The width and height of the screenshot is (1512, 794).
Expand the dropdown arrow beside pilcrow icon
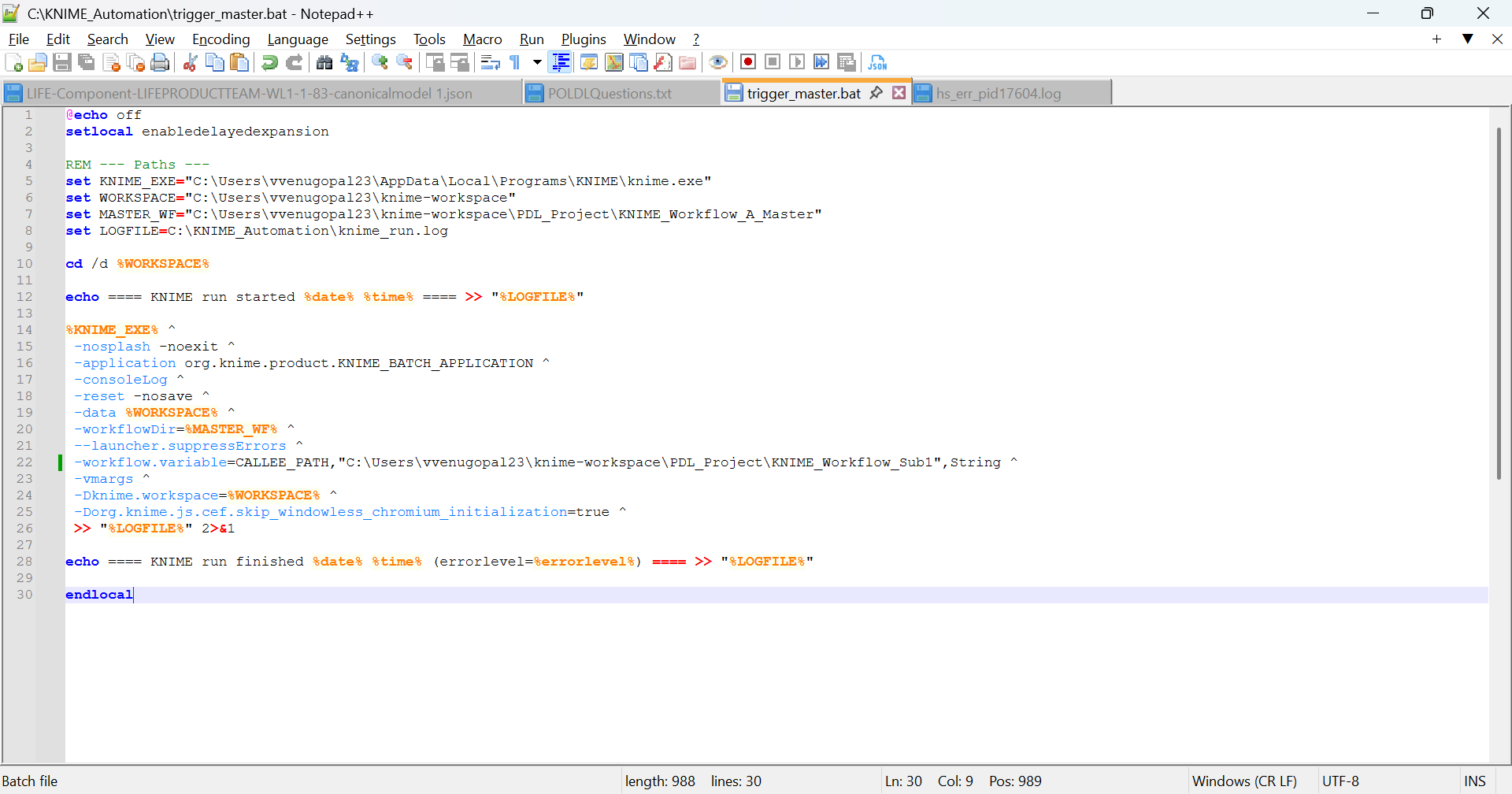[x=537, y=63]
